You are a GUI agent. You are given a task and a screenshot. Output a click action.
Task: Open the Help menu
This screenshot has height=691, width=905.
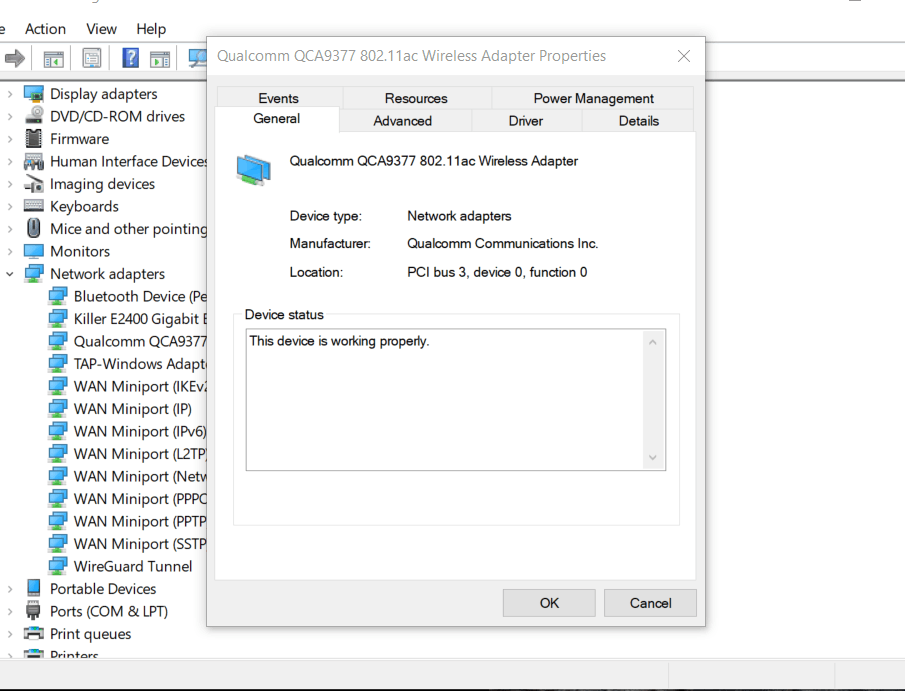151,29
